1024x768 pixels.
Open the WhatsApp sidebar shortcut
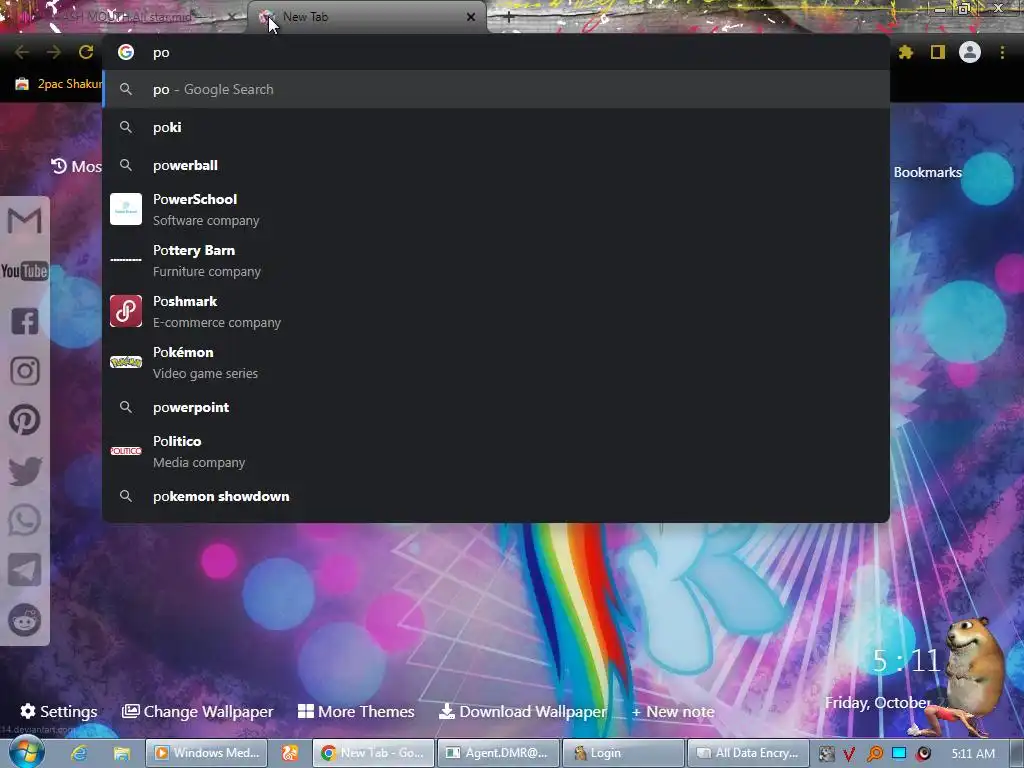[24, 520]
